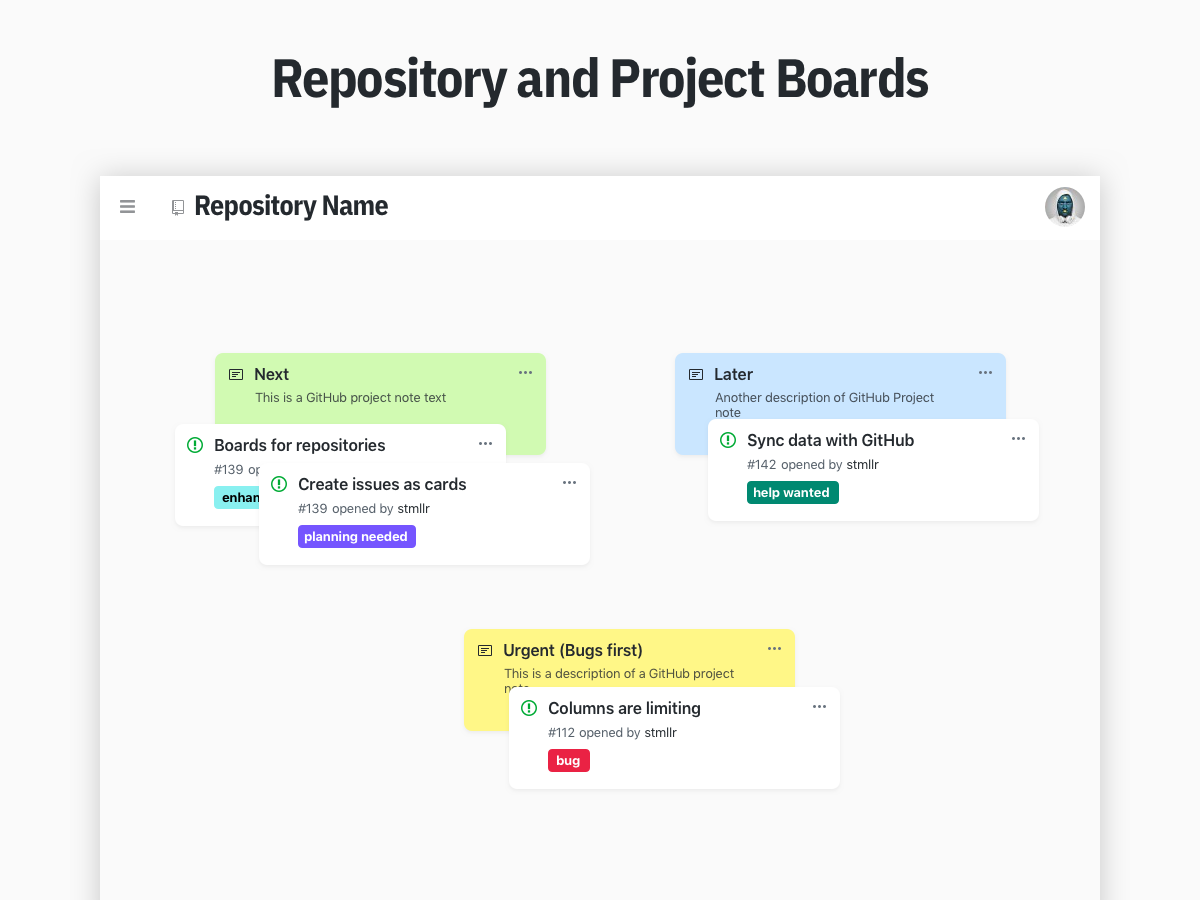Click the Repository Name heading

click(x=291, y=206)
